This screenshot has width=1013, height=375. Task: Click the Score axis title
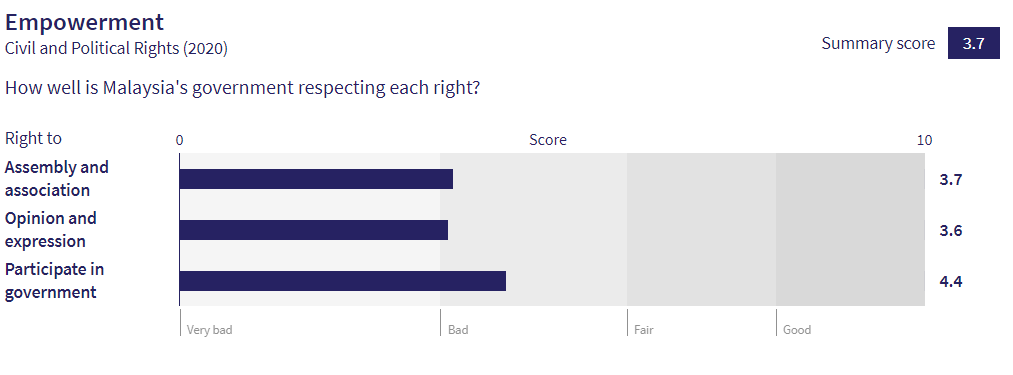(548, 140)
